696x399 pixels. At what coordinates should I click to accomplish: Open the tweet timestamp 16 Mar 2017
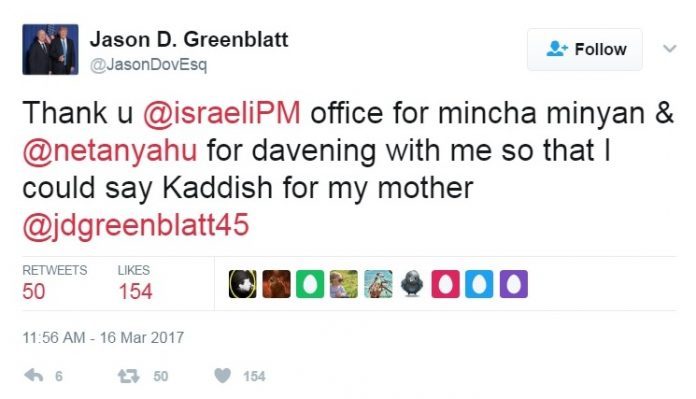(x=103, y=338)
